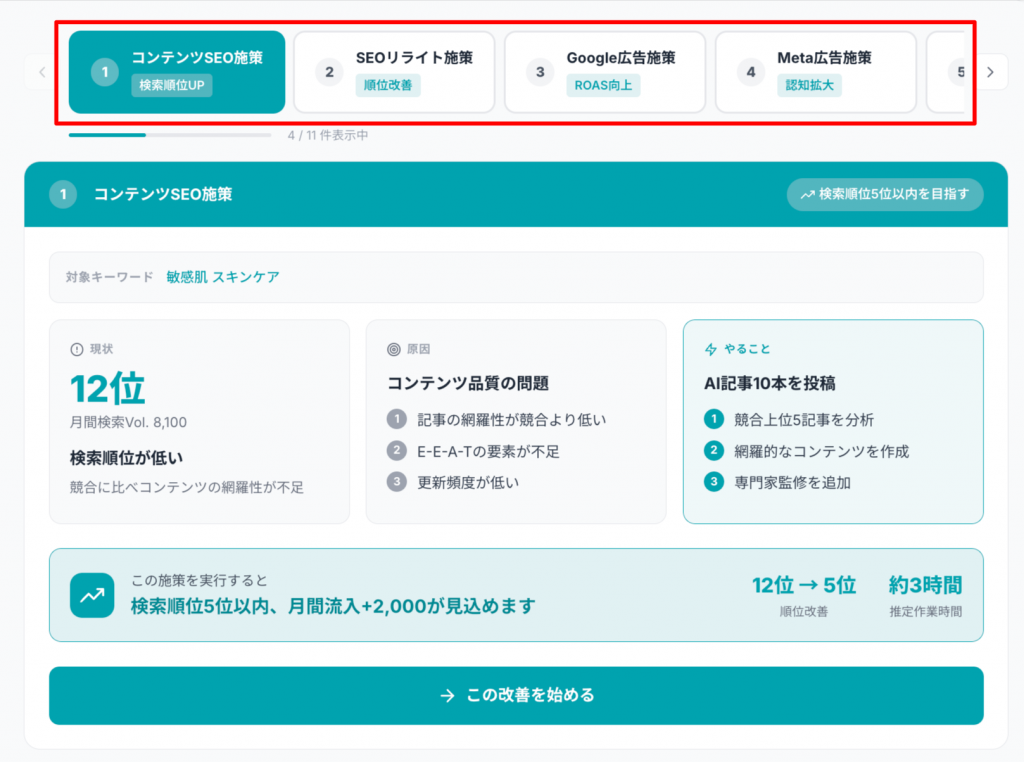The image size is (1024, 762).
Task: Click the target icon beside 原因
Action: click(393, 349)
